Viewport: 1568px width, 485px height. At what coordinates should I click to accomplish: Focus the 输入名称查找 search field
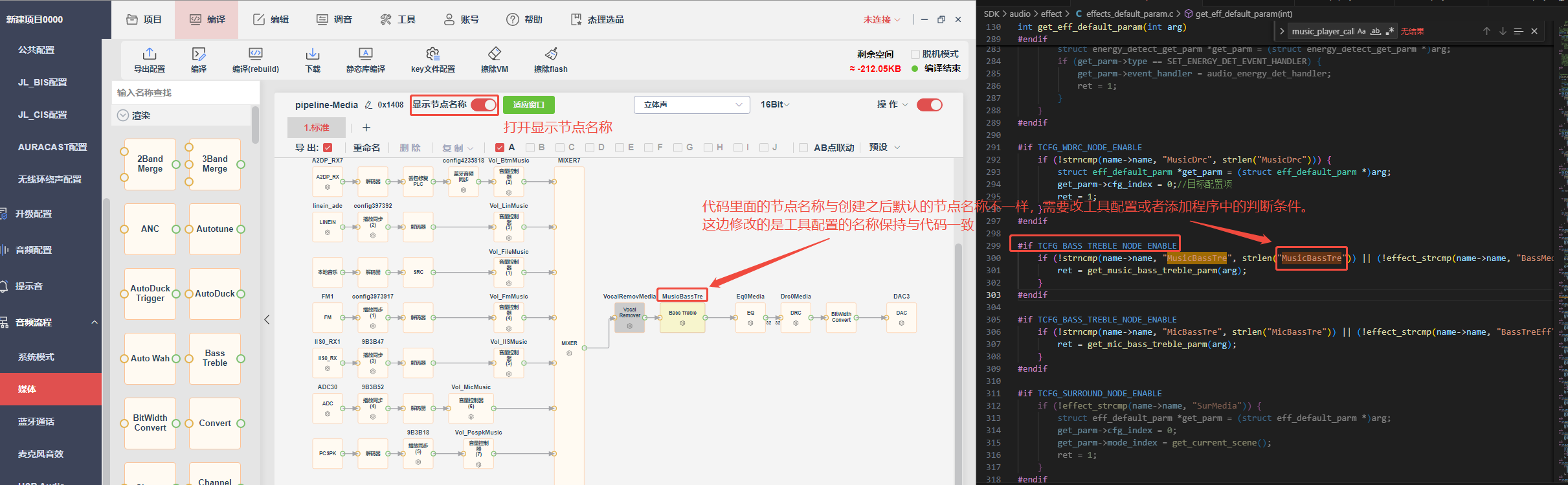(x=186, y=93)
